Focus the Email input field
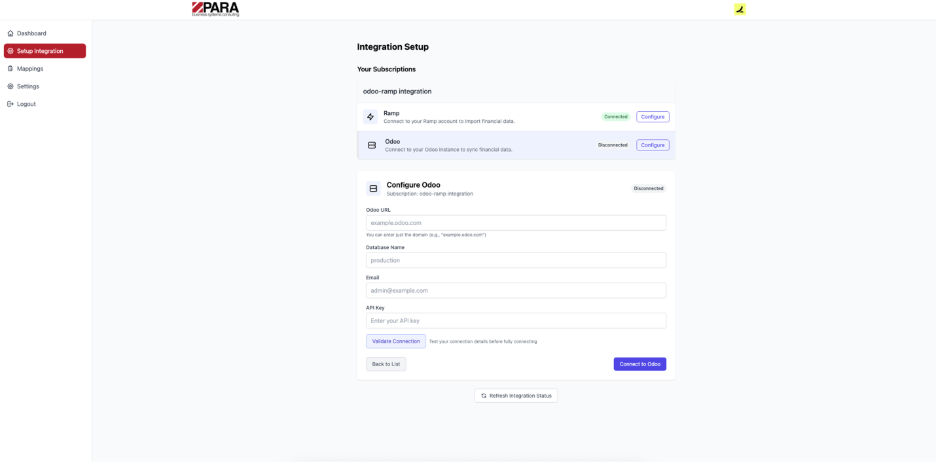This screenshot has width=936, height=462. 516,291
